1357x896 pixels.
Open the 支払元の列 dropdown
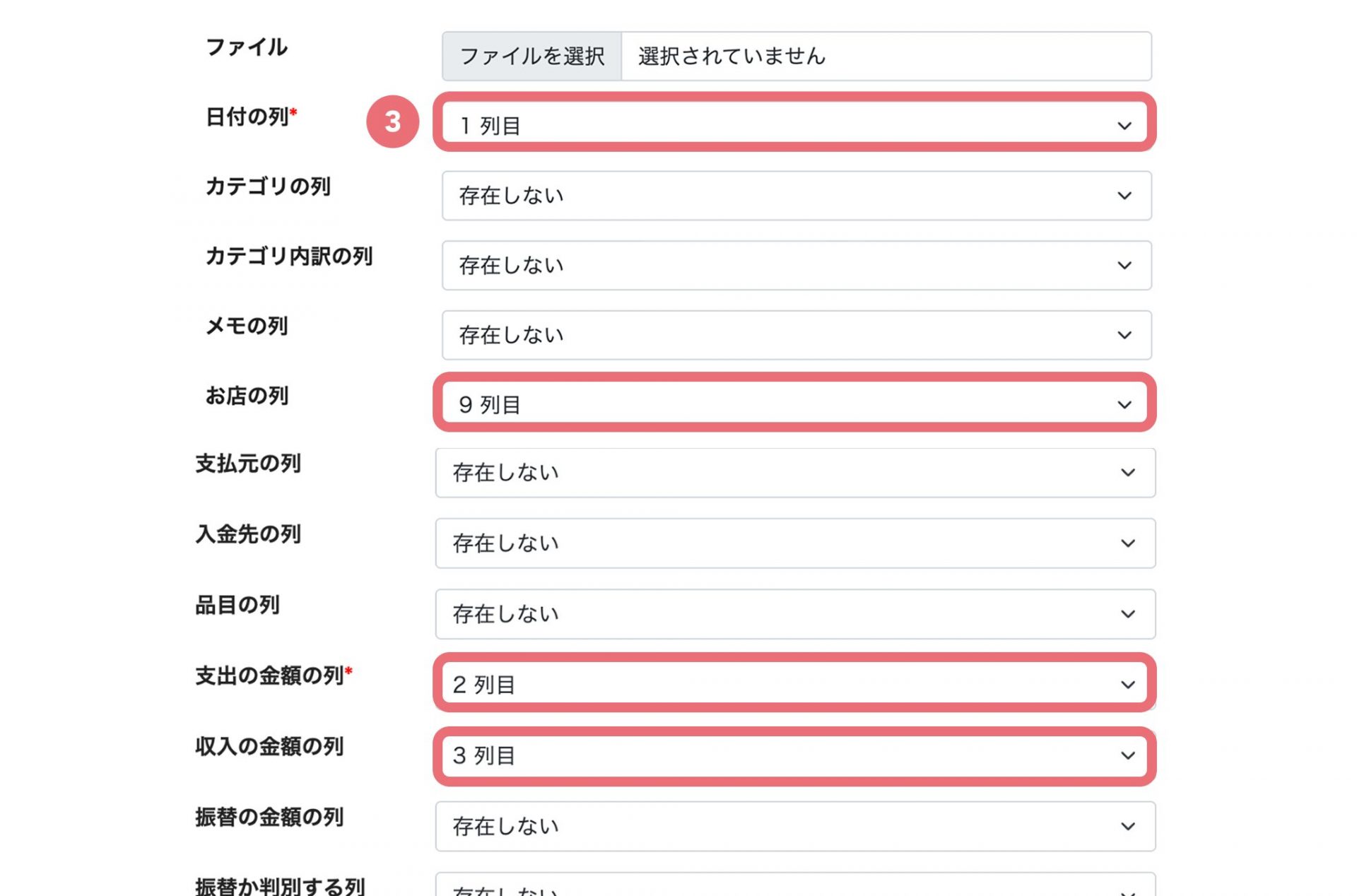(795, 472)
